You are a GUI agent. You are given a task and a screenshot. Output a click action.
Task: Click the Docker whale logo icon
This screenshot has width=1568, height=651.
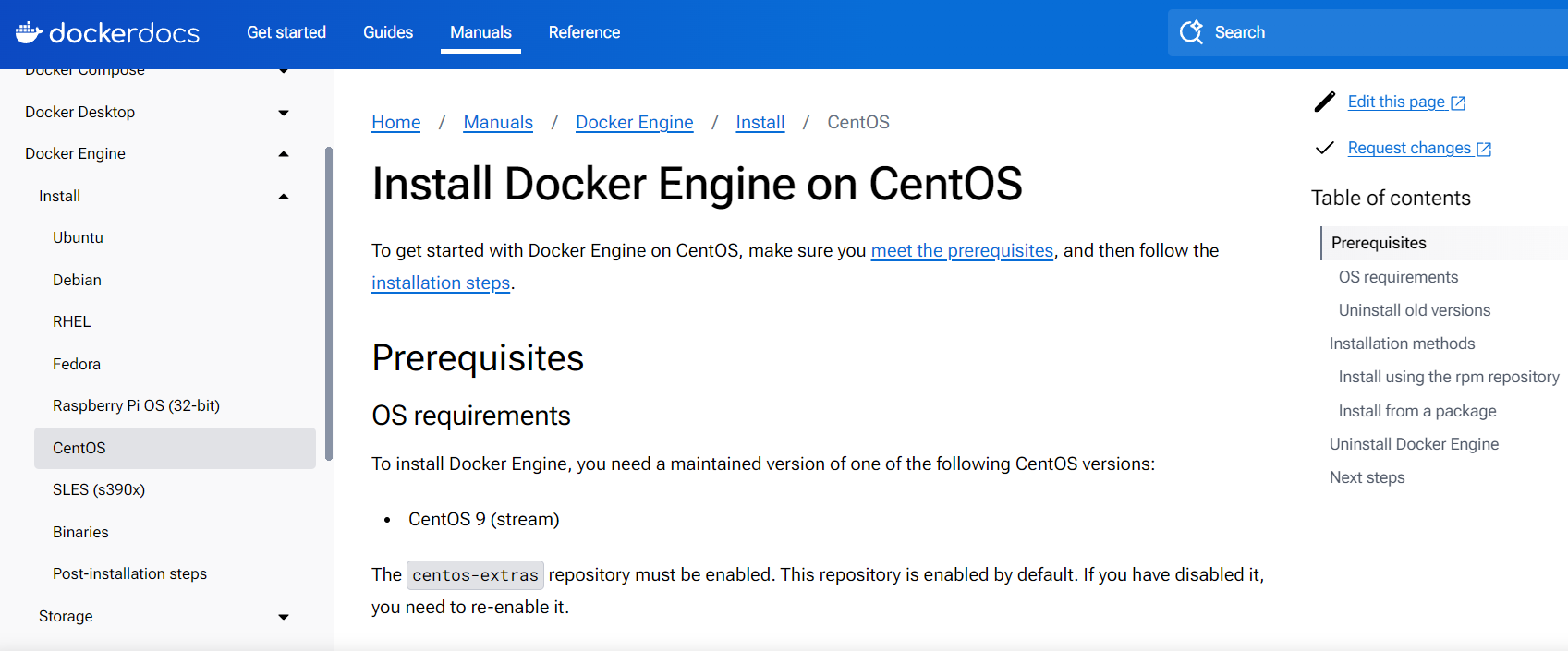pos(29,32)
